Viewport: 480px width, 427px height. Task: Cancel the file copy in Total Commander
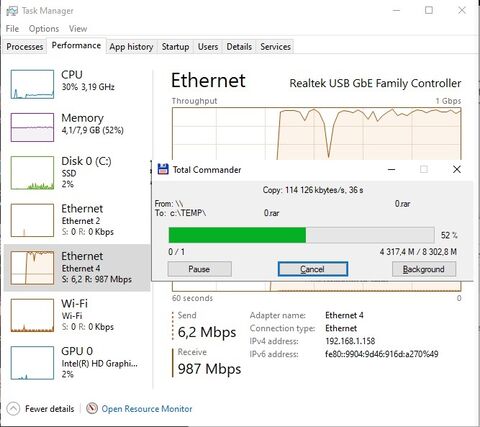coord(313,269)
